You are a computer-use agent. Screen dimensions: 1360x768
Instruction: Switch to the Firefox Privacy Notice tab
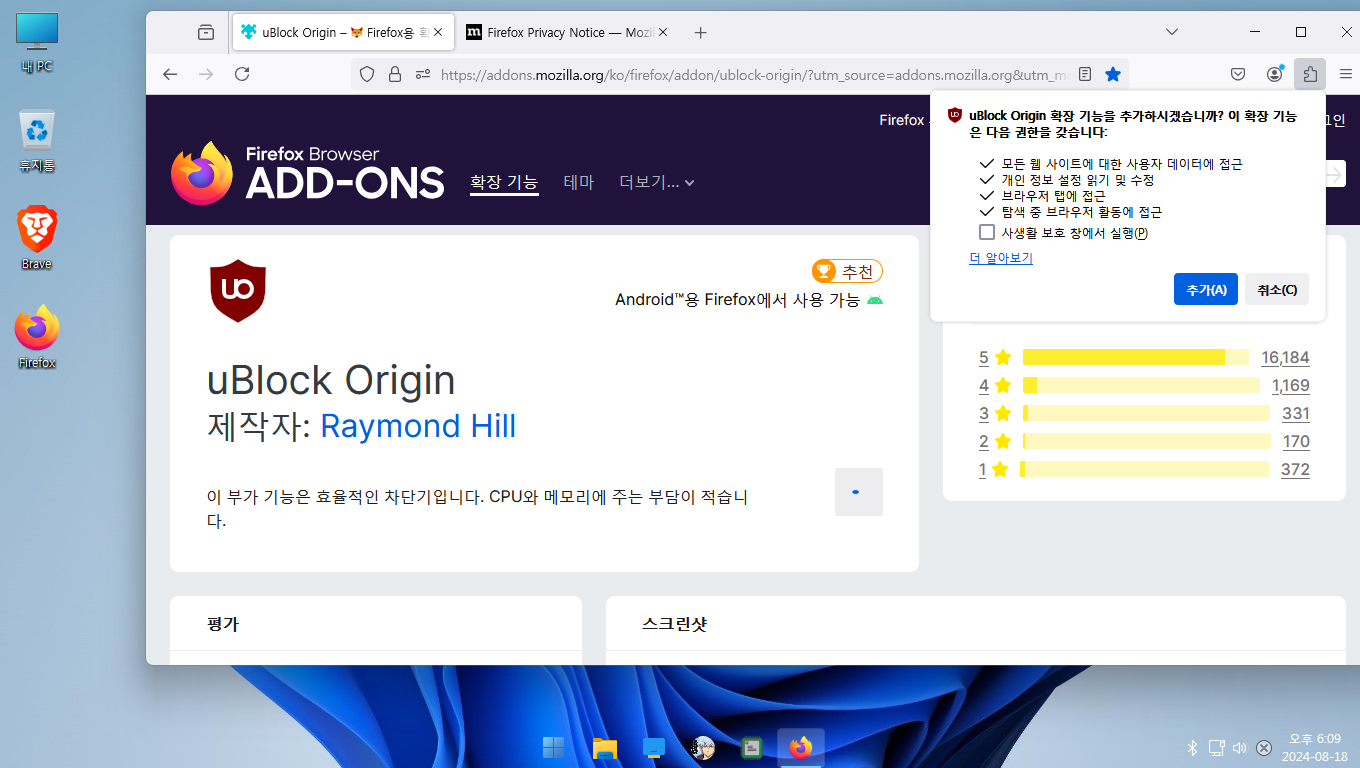pos(568,32)
